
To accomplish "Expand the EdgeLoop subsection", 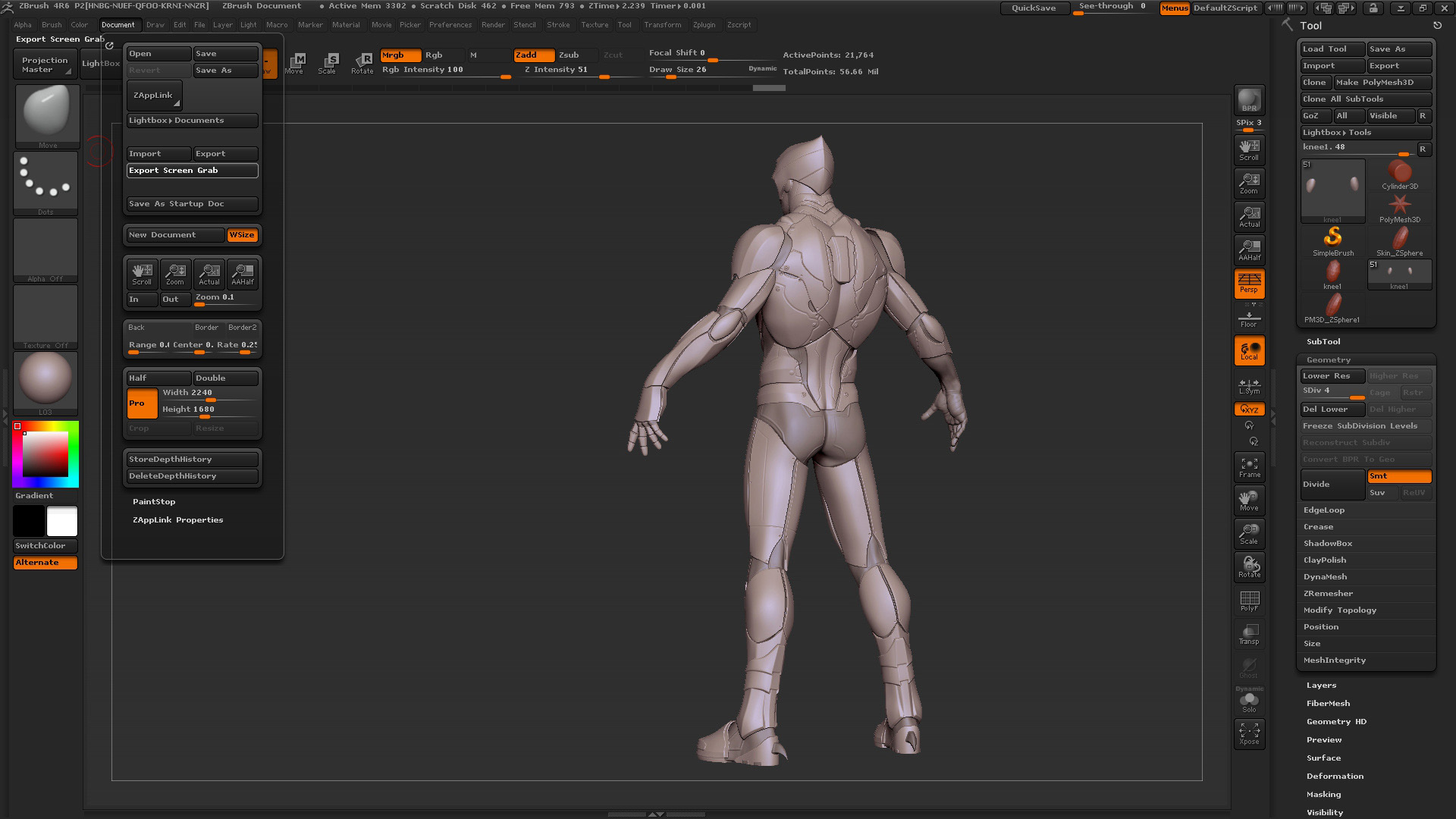I will (x=1324, y=510).
